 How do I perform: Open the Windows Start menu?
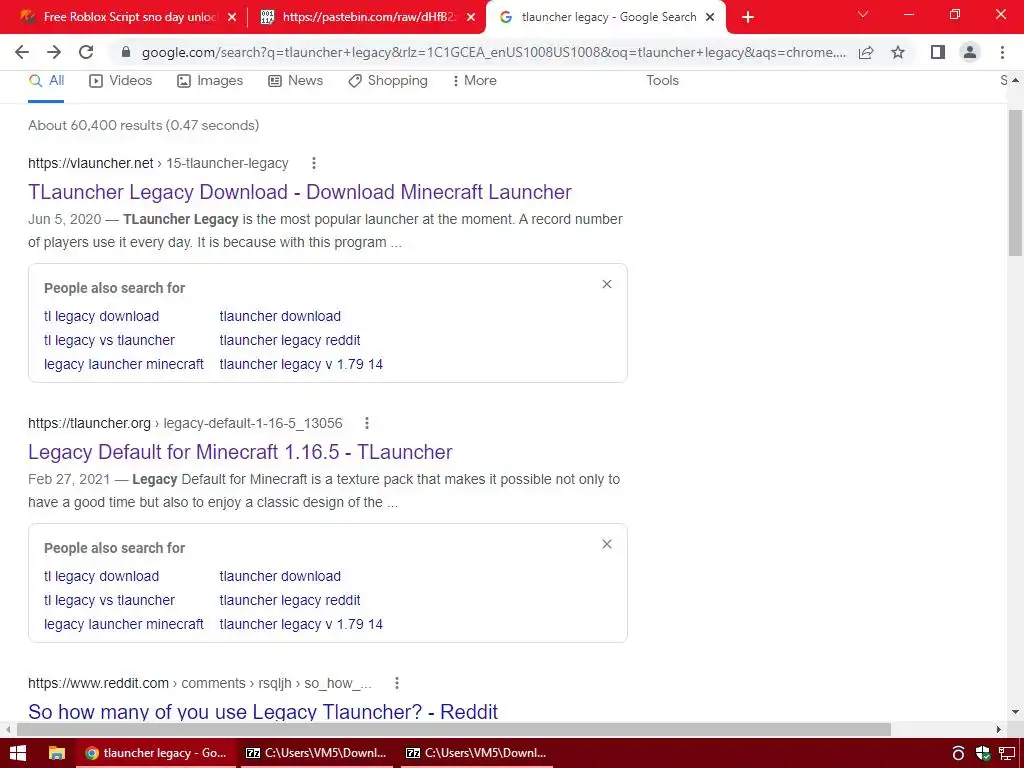click(x=18, y=753)
